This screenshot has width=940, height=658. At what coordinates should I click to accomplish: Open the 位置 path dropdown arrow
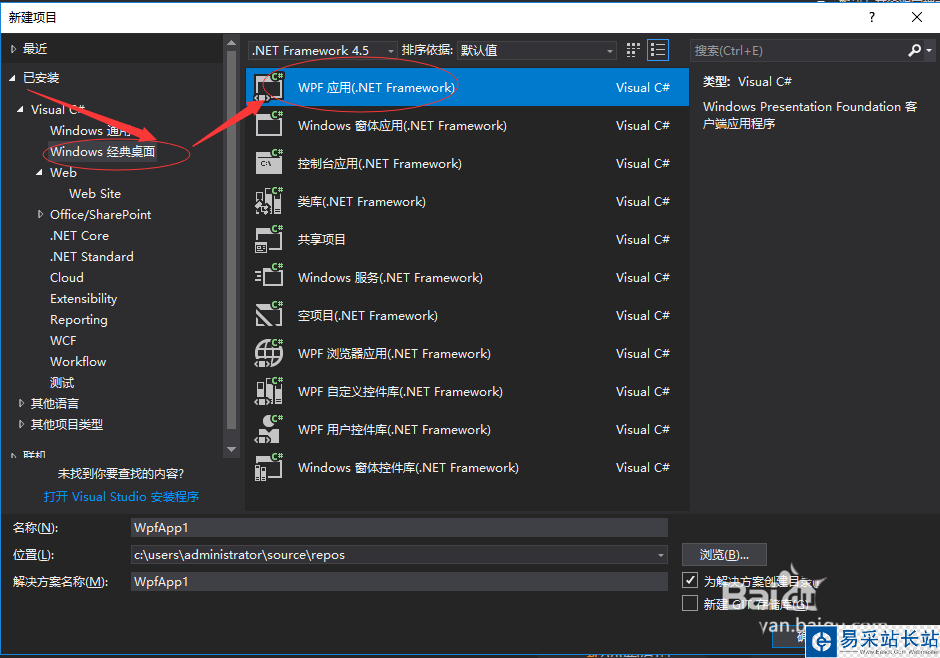click(x=661, y=555)
